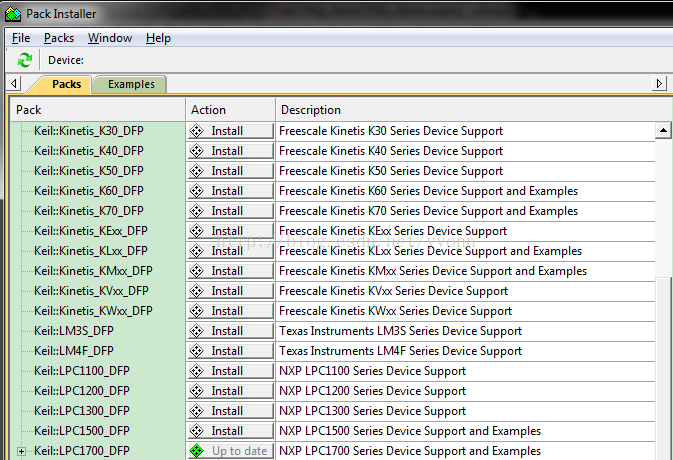Click Up to date button for LPC1700_DFP
Image resolution: width=673 pixels, height=460 pixels.
pyautogui.click(x=230, y=451)
